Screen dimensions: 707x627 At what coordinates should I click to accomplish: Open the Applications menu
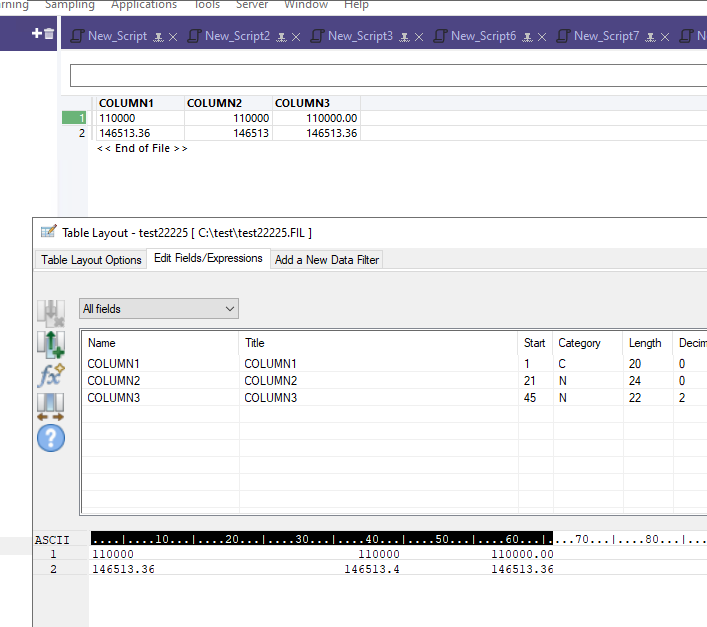tap(144, 5)
